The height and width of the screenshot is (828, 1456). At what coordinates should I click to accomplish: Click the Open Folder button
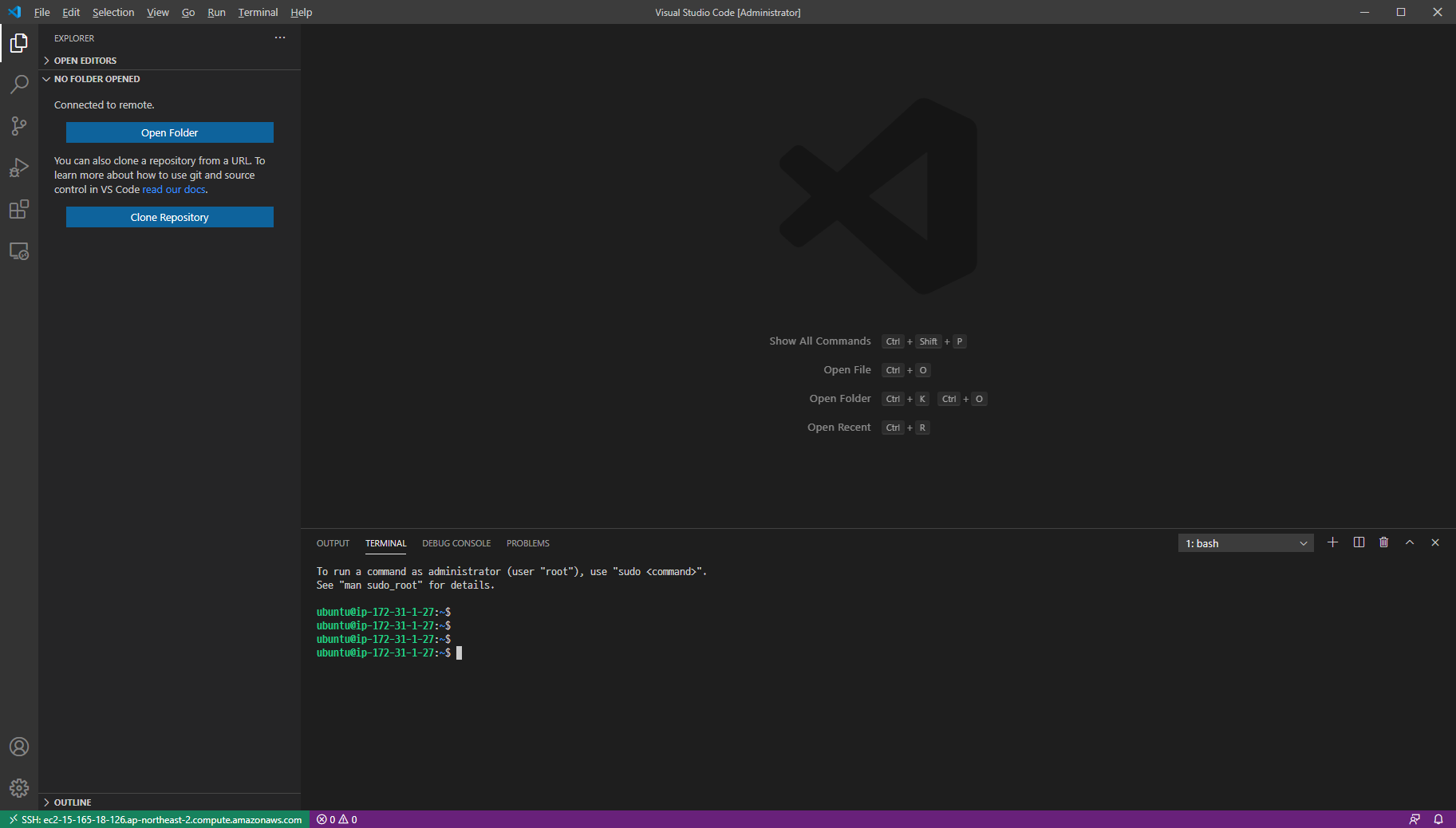coord(169,132)
